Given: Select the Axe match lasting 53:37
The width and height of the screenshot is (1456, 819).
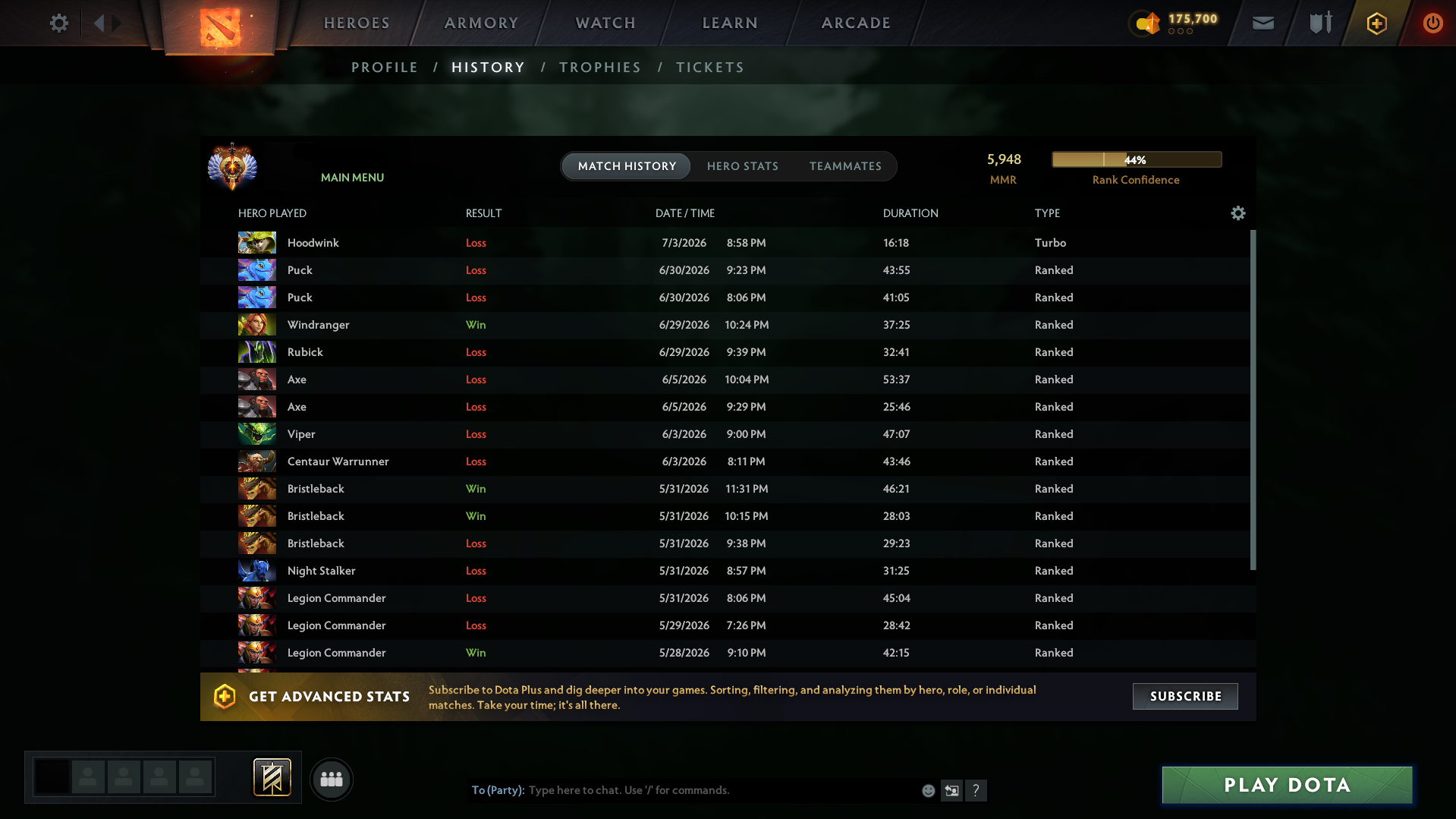Looking at the screenshot, I should [725, 380].
